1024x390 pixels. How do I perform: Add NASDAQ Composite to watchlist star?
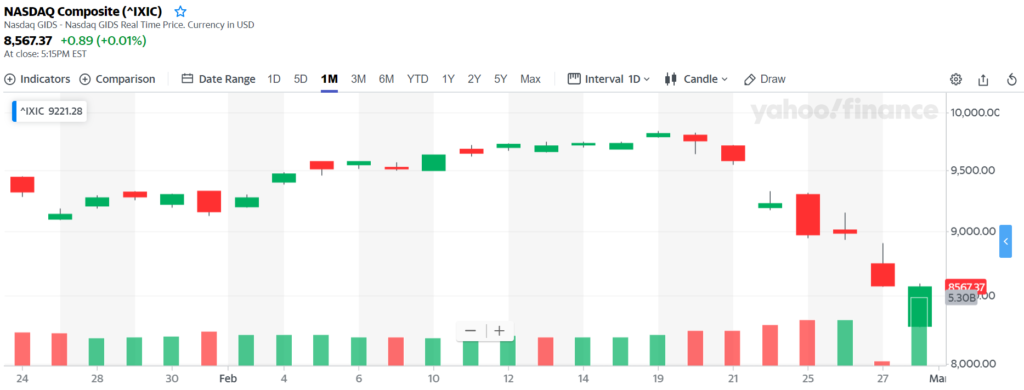180,11
